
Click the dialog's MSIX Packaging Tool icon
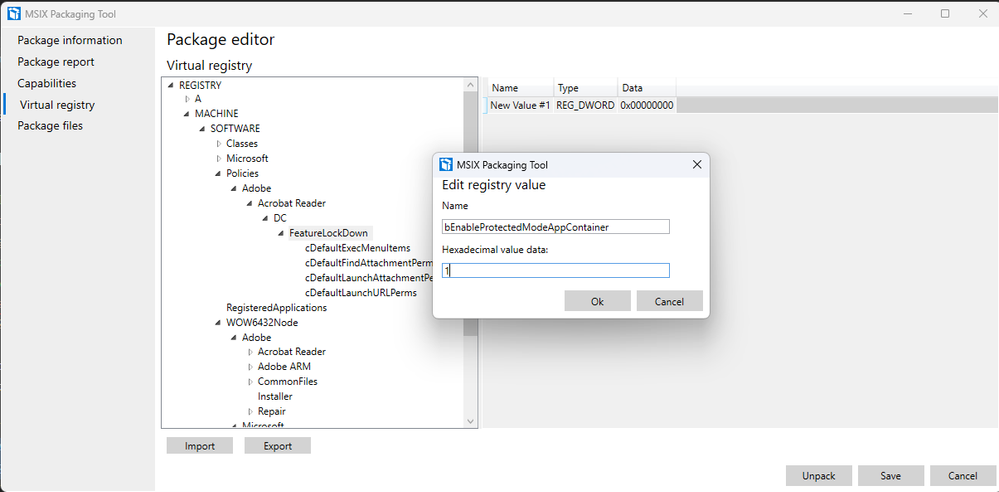(446, 165)
